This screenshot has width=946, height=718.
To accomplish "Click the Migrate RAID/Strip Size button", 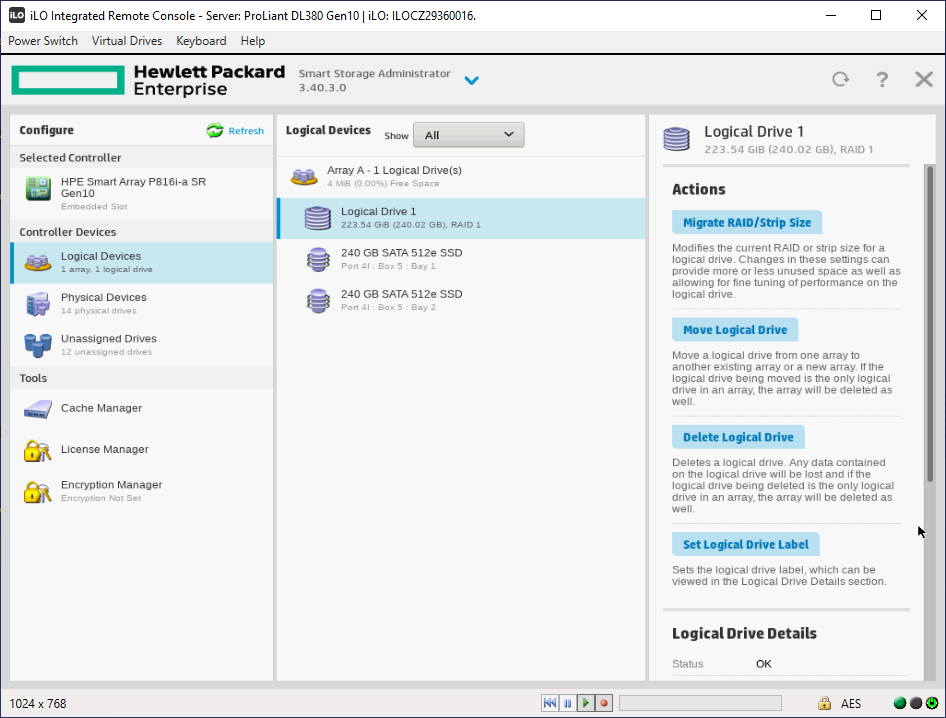I will tap(747, 223).
